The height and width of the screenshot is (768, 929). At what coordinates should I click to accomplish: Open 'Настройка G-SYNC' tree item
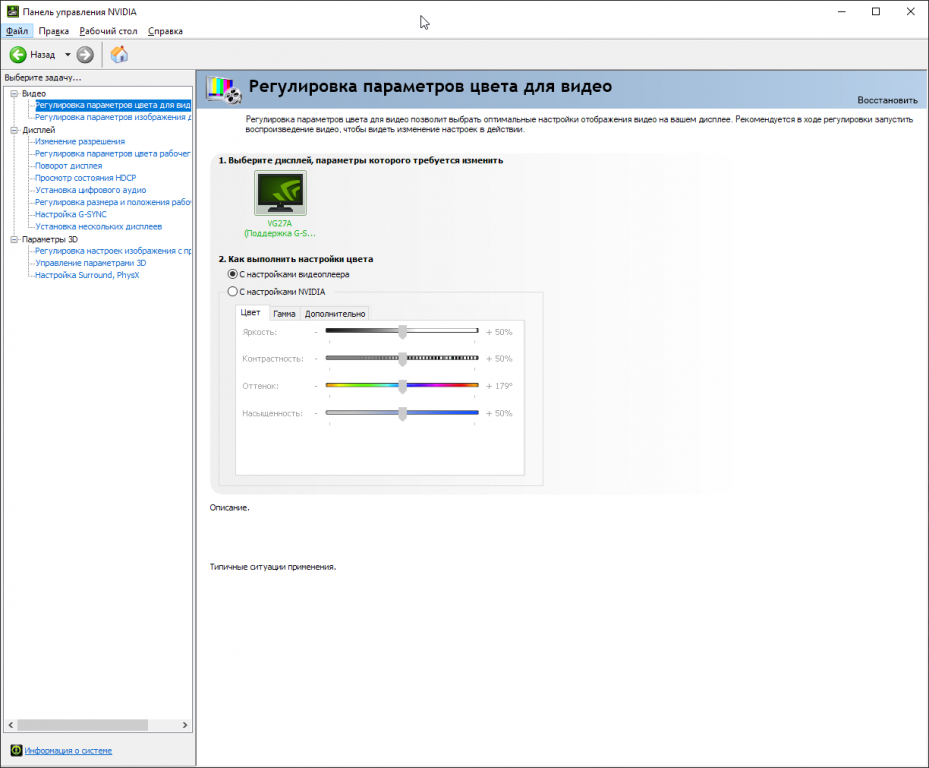(71, 215)
